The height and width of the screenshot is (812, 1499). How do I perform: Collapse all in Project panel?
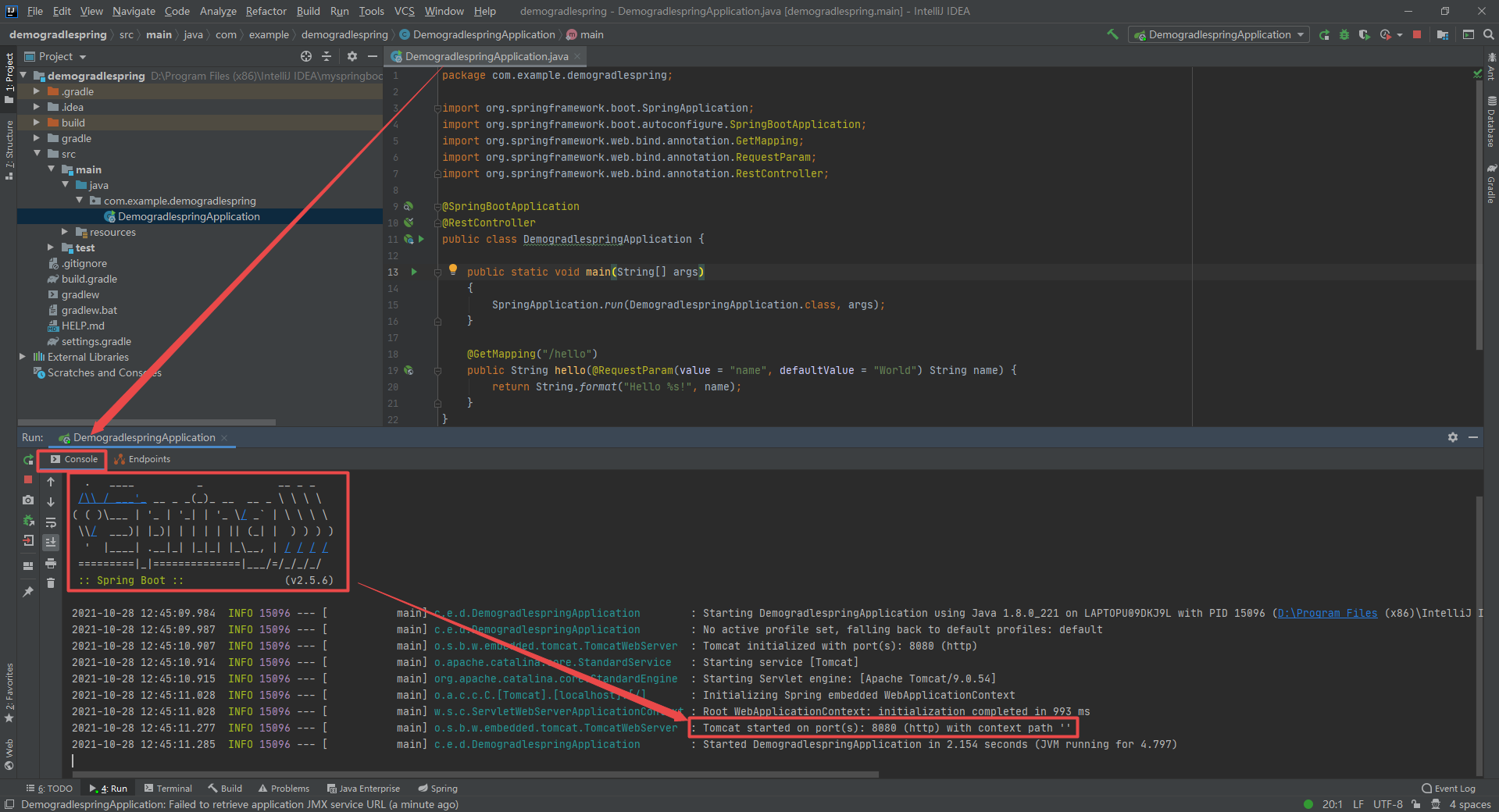(x=327, y=56)
